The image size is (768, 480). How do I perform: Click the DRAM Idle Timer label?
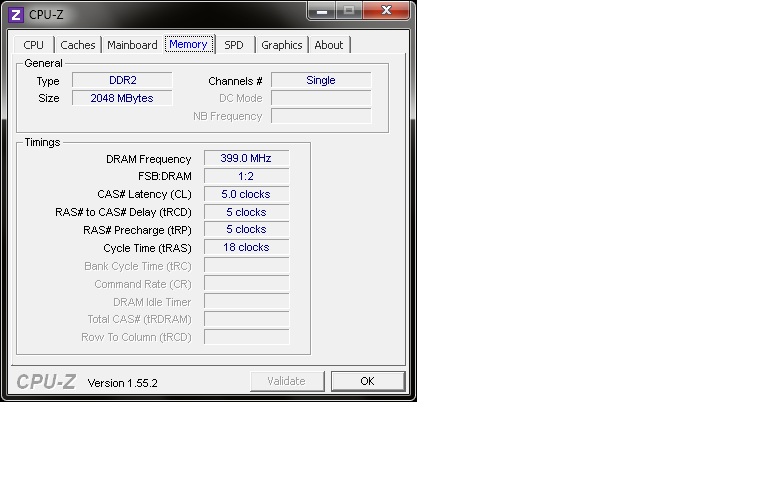coord(152,302)
